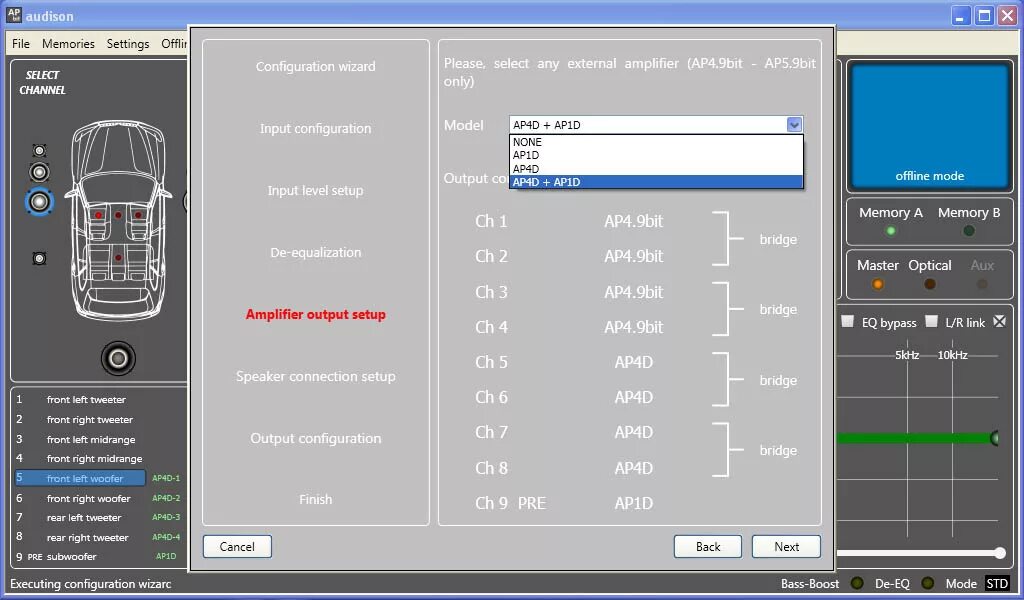This screenshot has width=1024, height=600.
Task: Select the Finish wizard step
Action: tap(315, 499)
